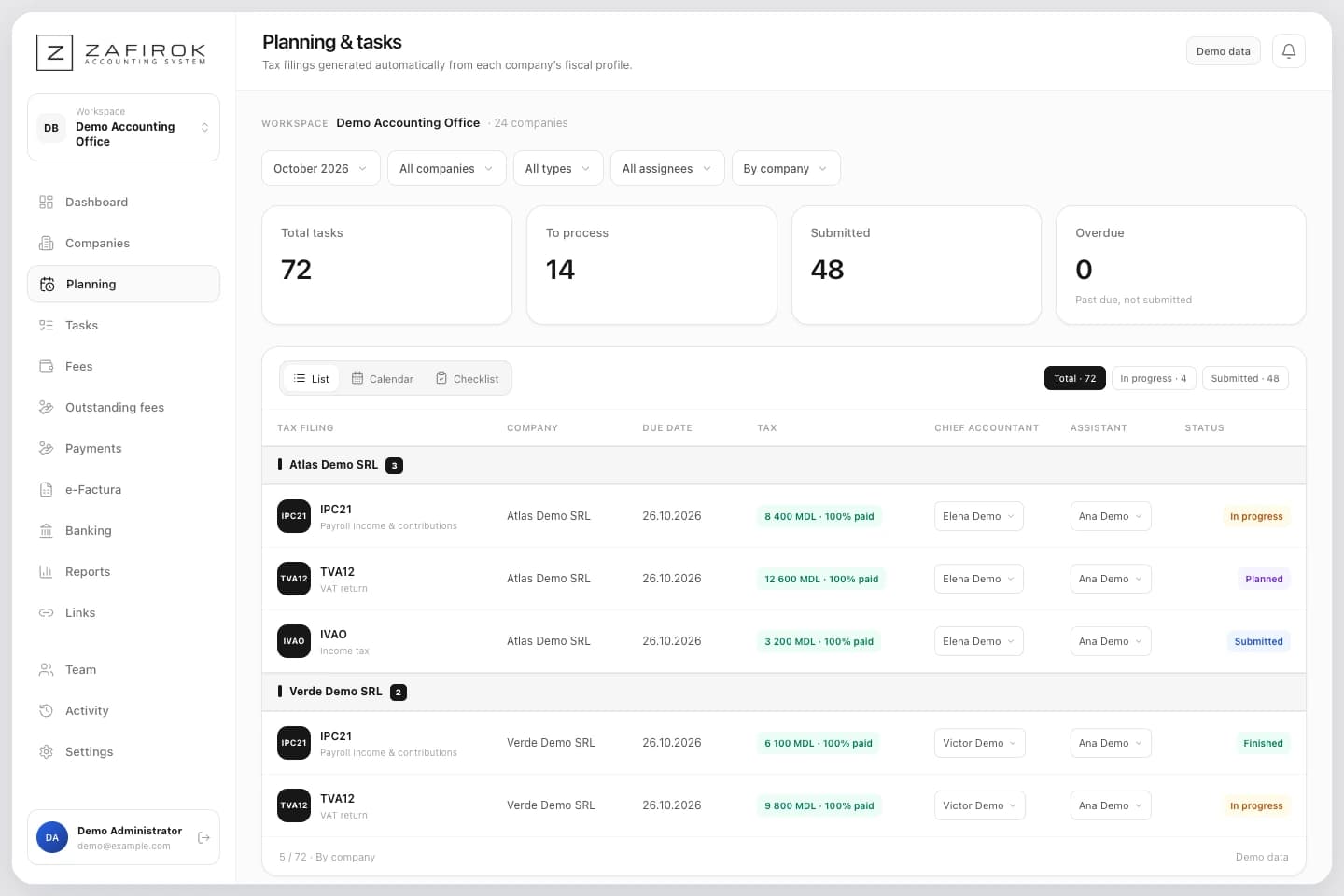
Task: Open the All types filter dropdown
Action: click(558, 168)
